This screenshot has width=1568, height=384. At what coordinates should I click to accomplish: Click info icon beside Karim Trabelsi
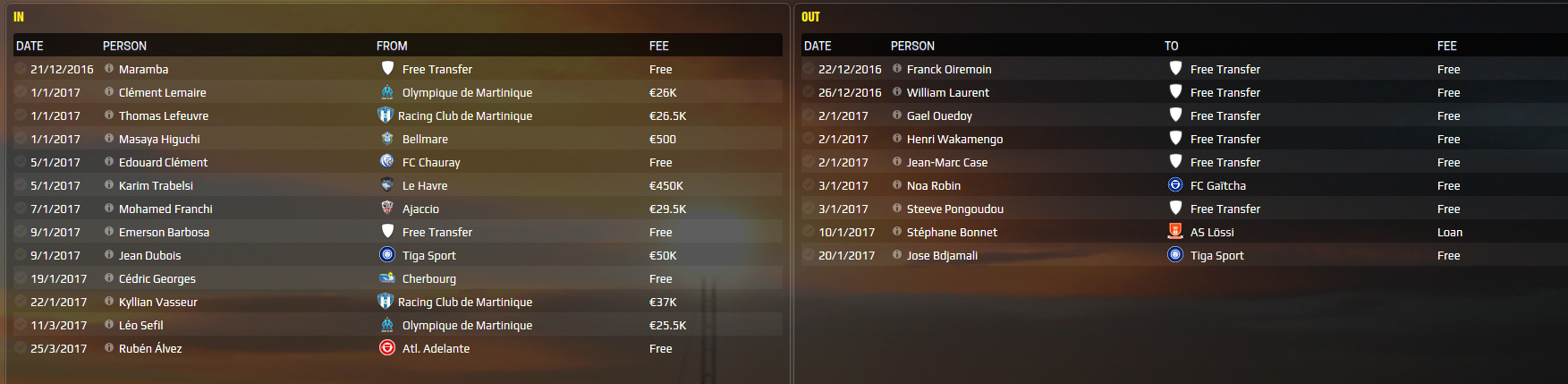click(x=109, y=185)
